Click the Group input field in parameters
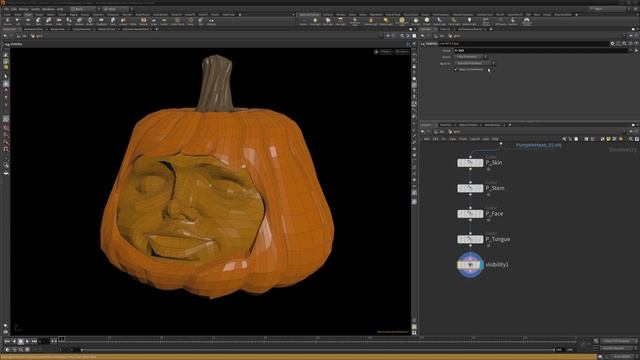 pos(540,51)
